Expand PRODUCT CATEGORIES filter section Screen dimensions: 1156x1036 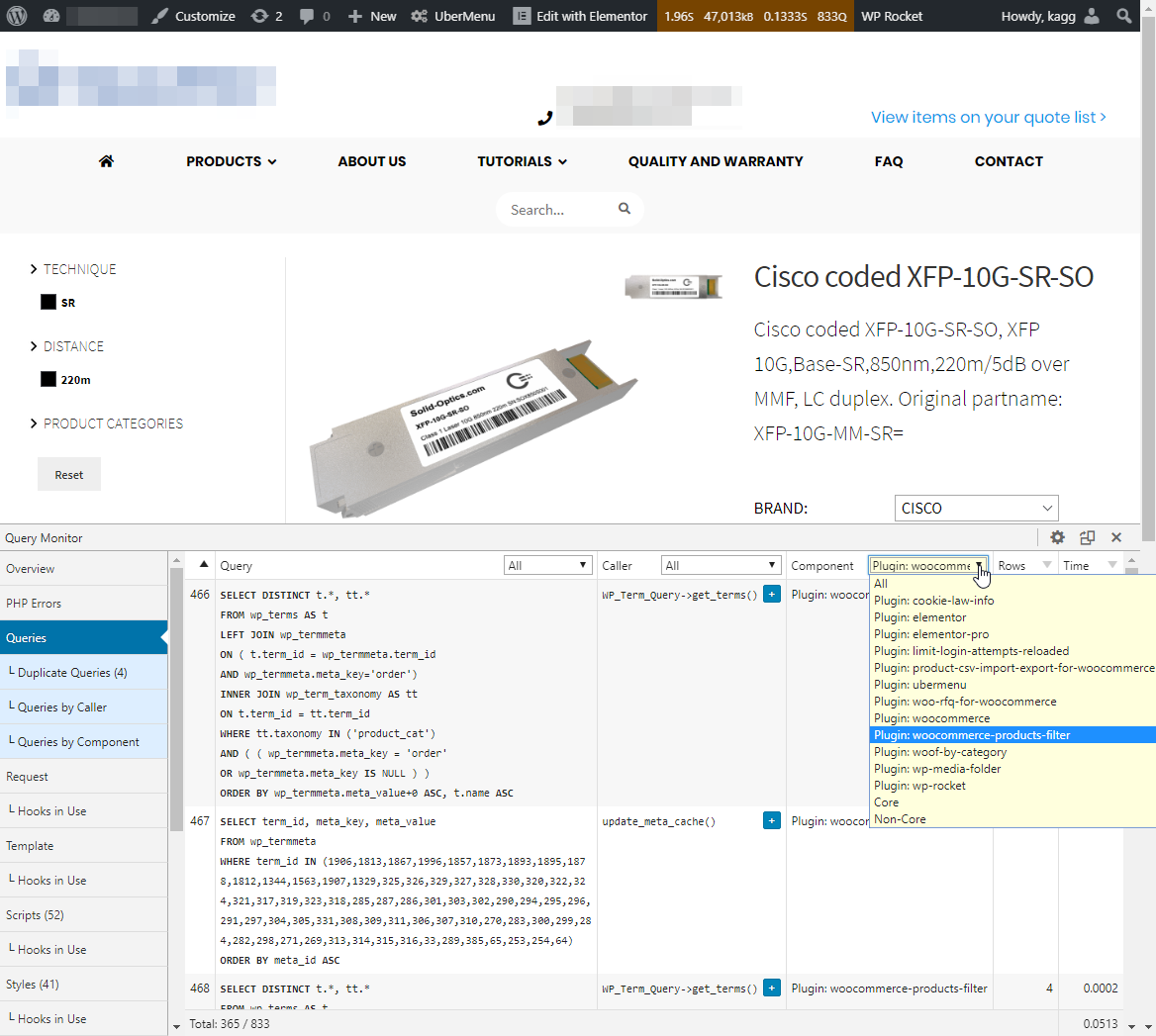pyautogui.click(x=106, y=424)
